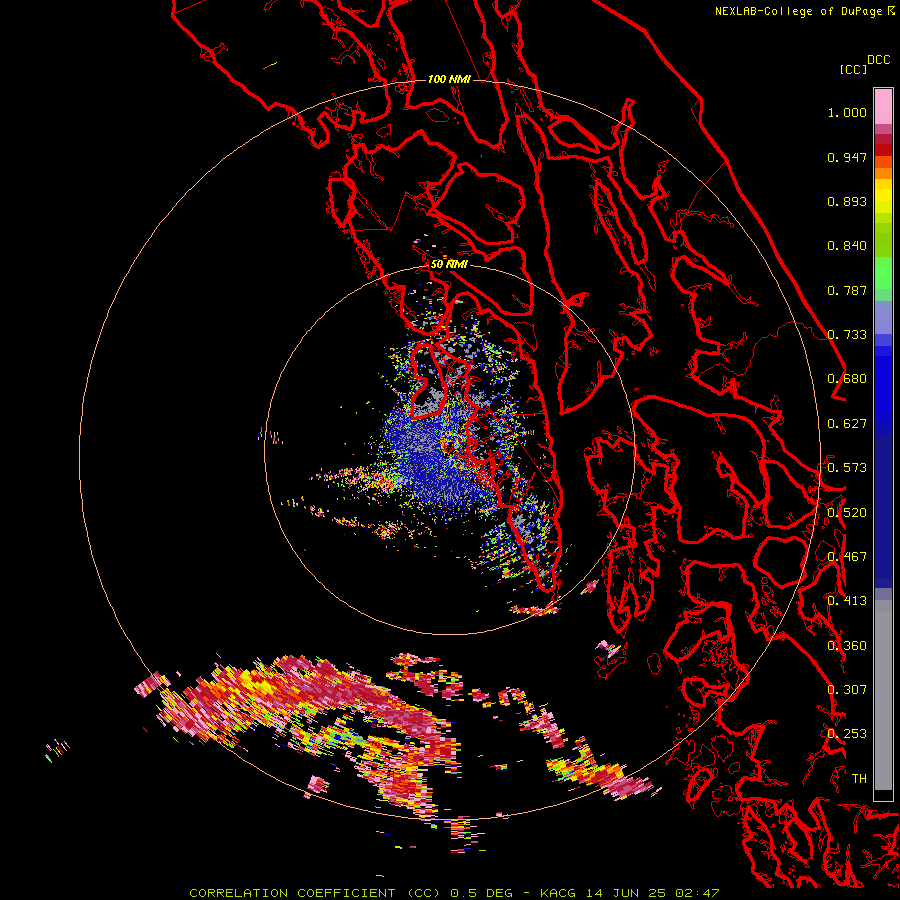900x900 pixels.
Task: Click the 1.000 scale value
Action: click(x=847, y=112)
